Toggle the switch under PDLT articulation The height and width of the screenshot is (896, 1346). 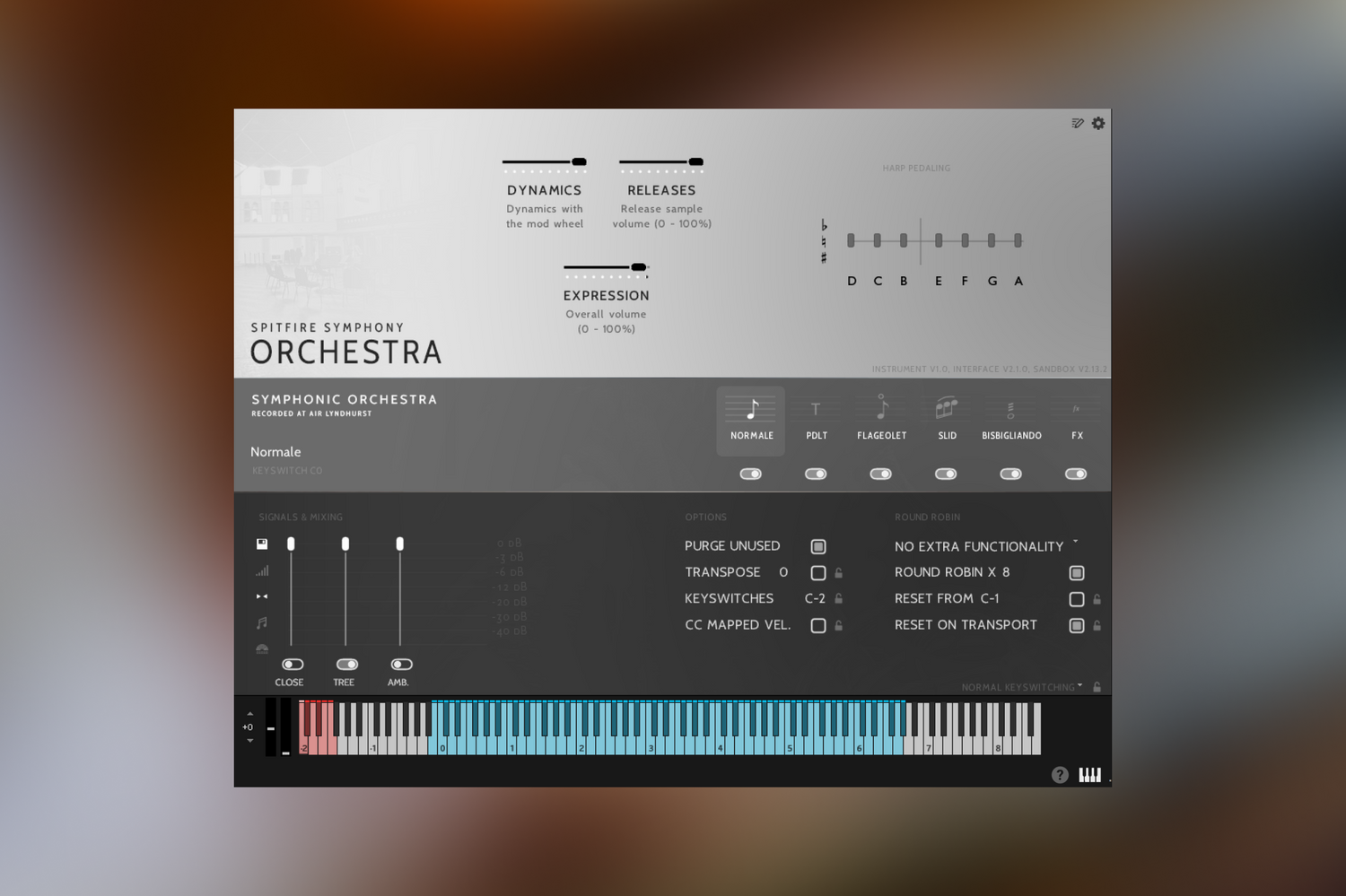tap(815, 474)
